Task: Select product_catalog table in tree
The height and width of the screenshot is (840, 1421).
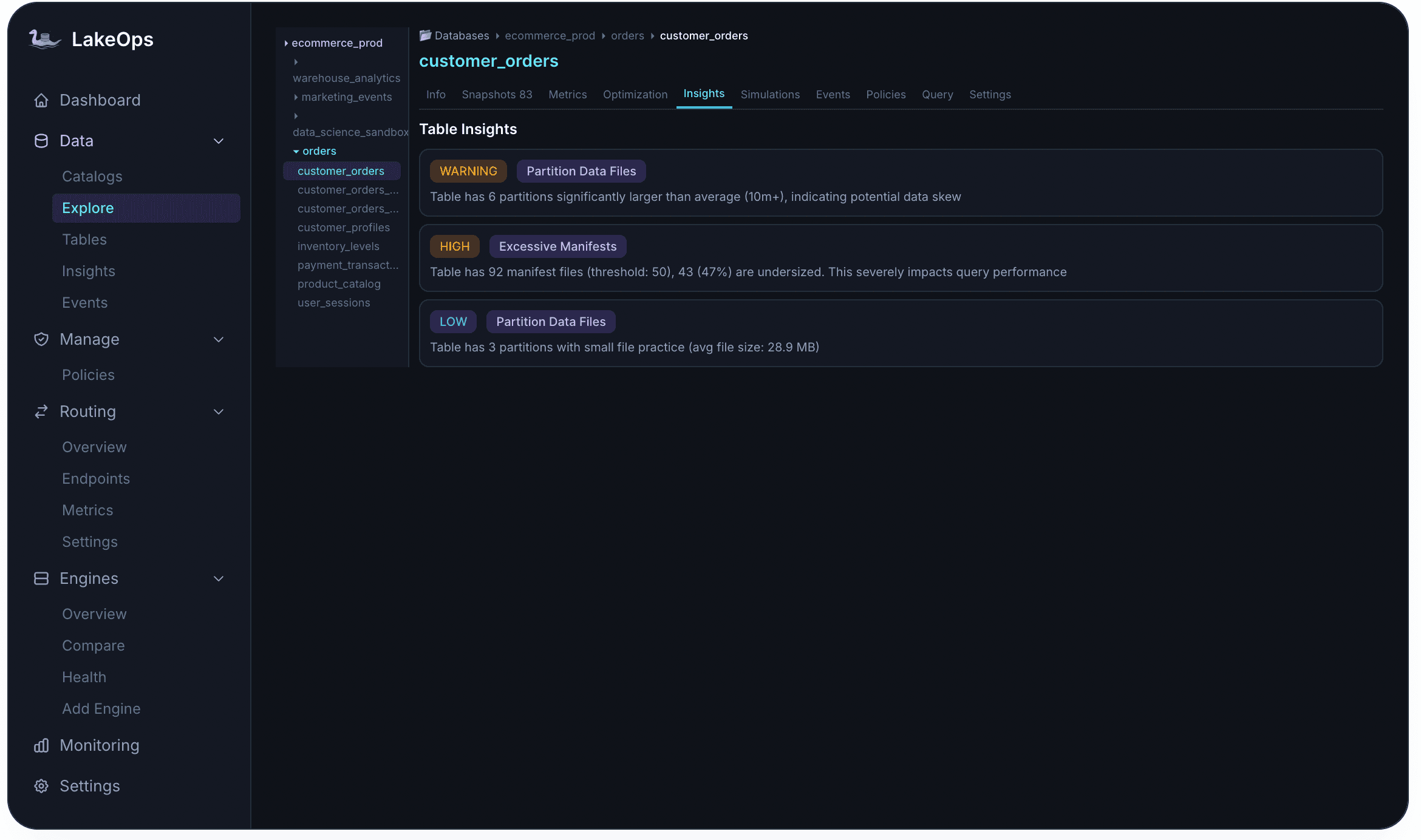Action: tap(339, 284)
